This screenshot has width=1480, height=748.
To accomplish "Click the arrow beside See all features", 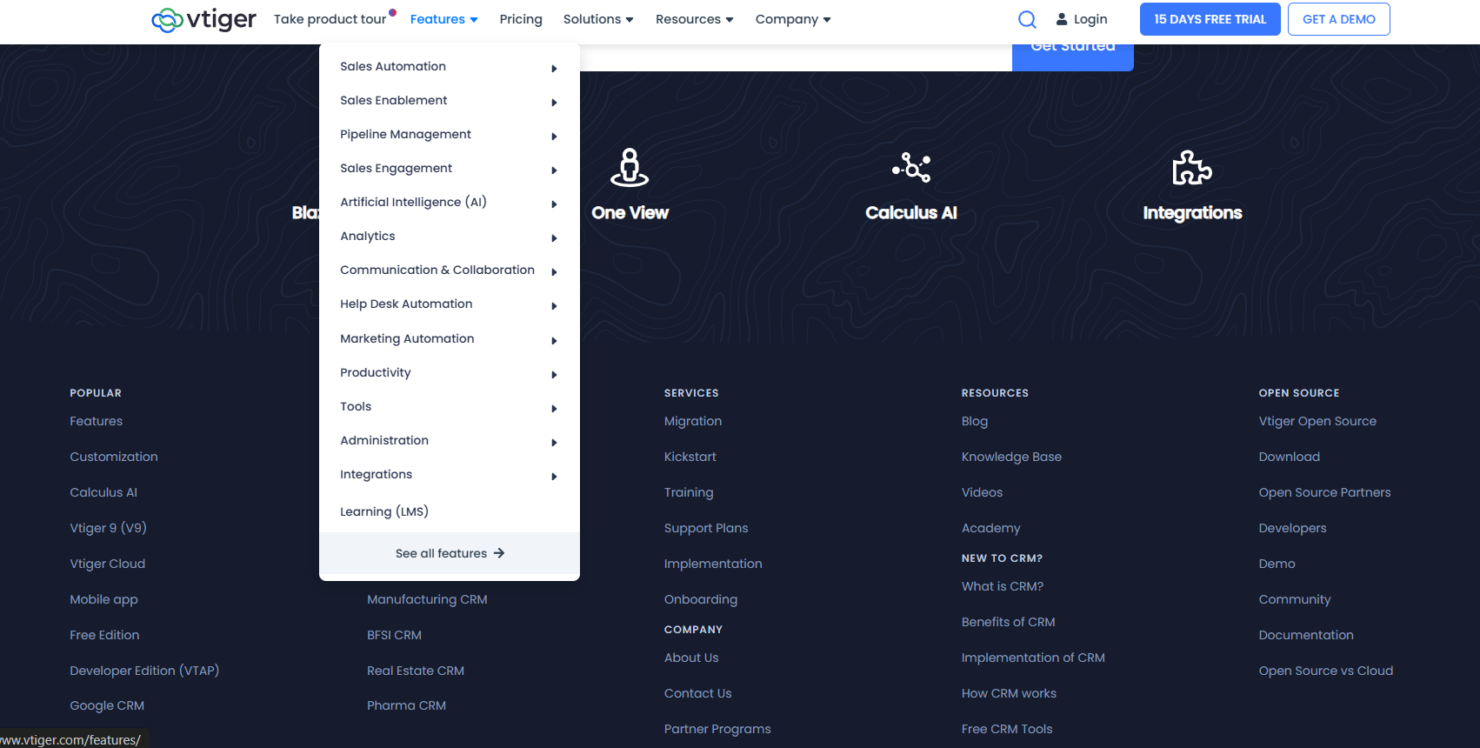I will (x=500, y=552).
